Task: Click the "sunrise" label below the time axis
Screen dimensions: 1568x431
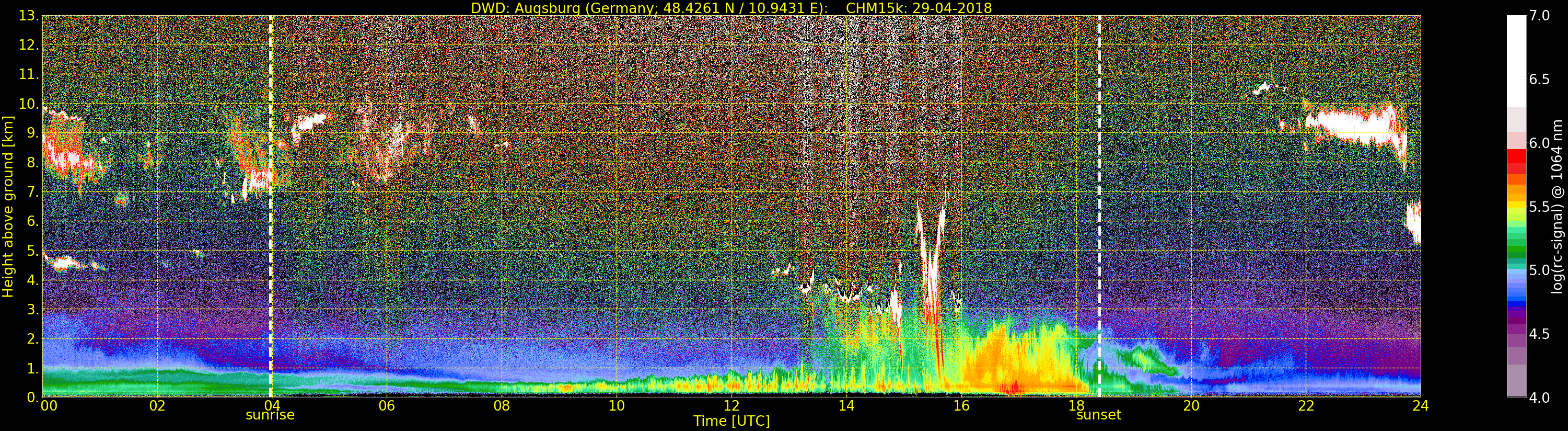Action: tap(270, 415)
